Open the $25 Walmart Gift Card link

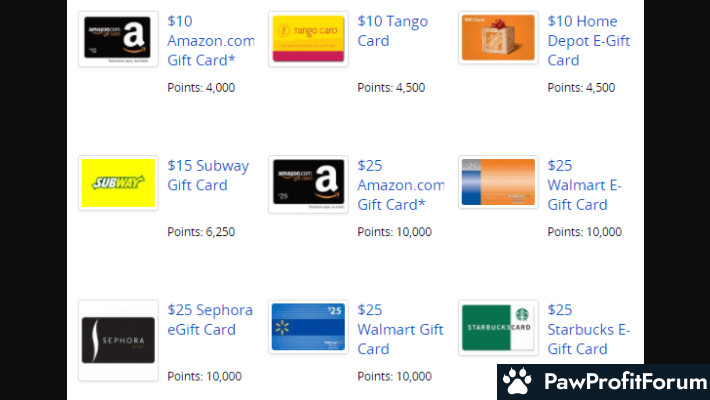tap(400, 329)
